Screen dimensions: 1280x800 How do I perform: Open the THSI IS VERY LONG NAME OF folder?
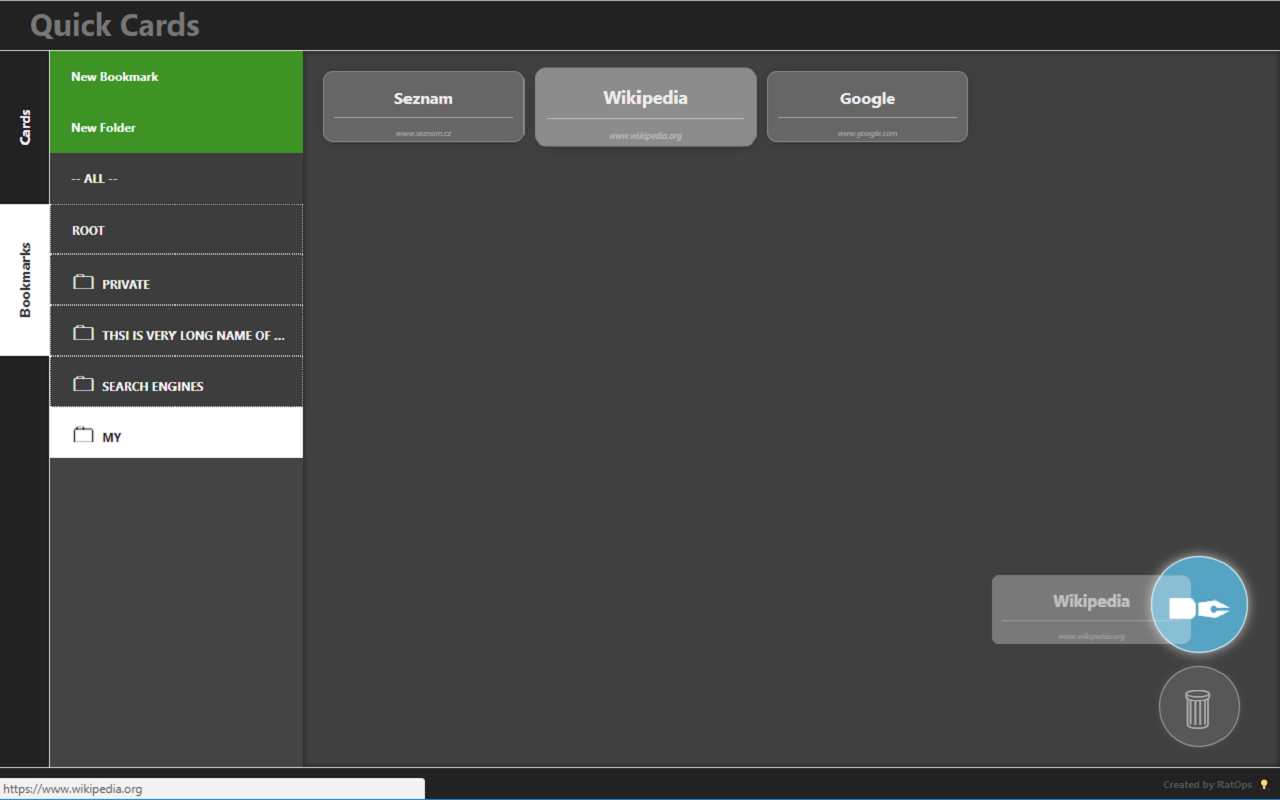tap(176, 332)
